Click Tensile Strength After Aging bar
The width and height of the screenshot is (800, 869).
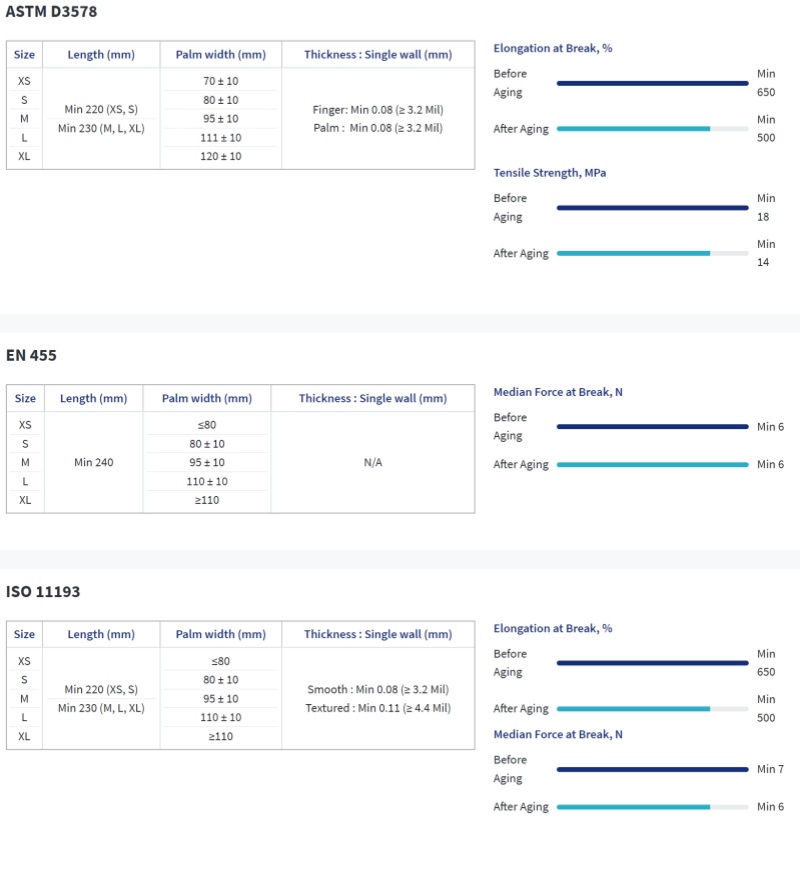click(x=652, y=254)
